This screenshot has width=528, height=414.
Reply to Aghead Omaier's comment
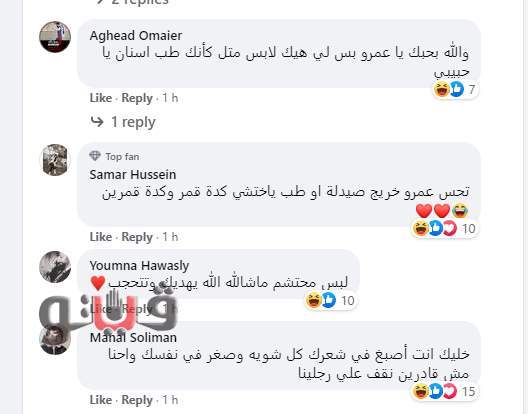click(137, 98)
